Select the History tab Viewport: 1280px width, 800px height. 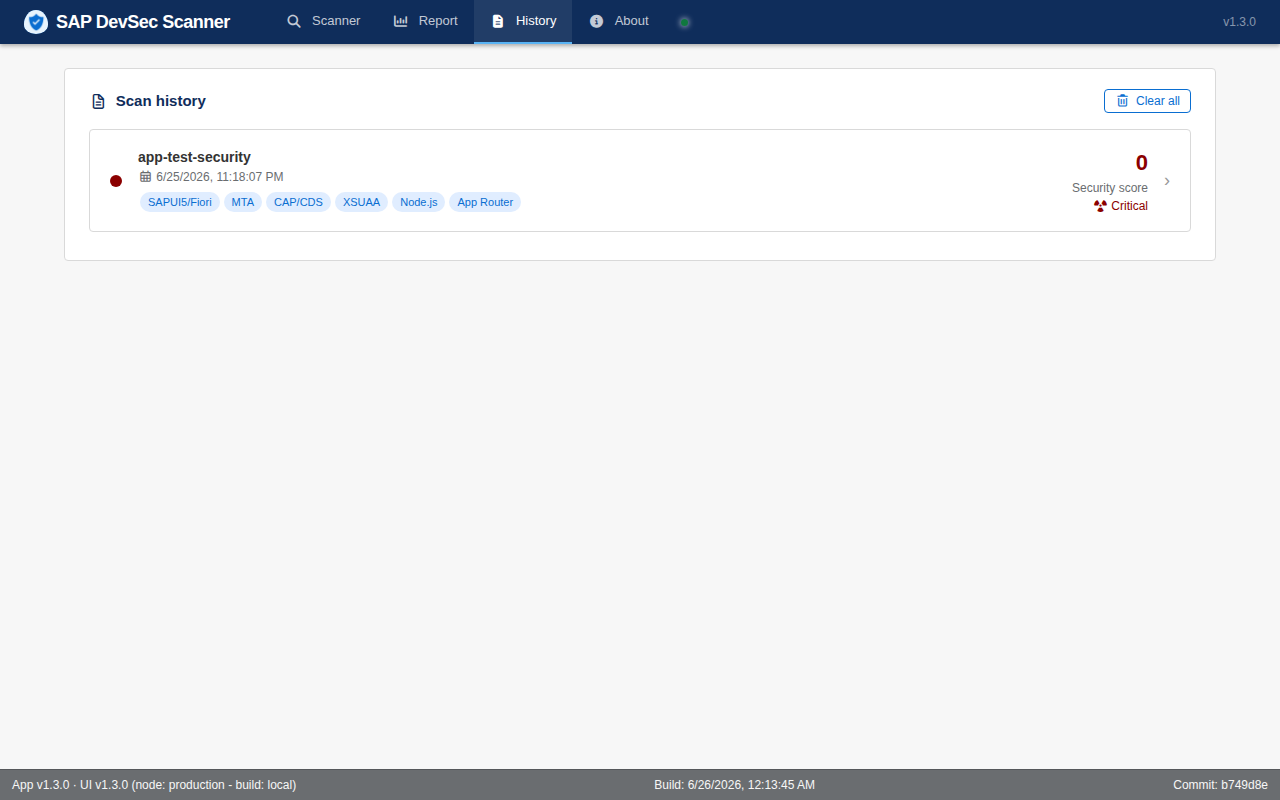523,21
